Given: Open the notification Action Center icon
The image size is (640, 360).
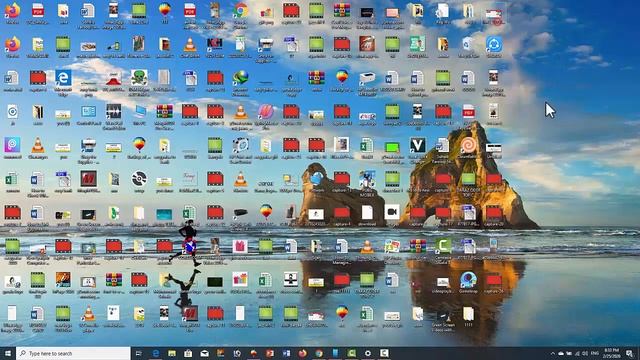Looking at the screenshot, I should (x=630, y=353).
